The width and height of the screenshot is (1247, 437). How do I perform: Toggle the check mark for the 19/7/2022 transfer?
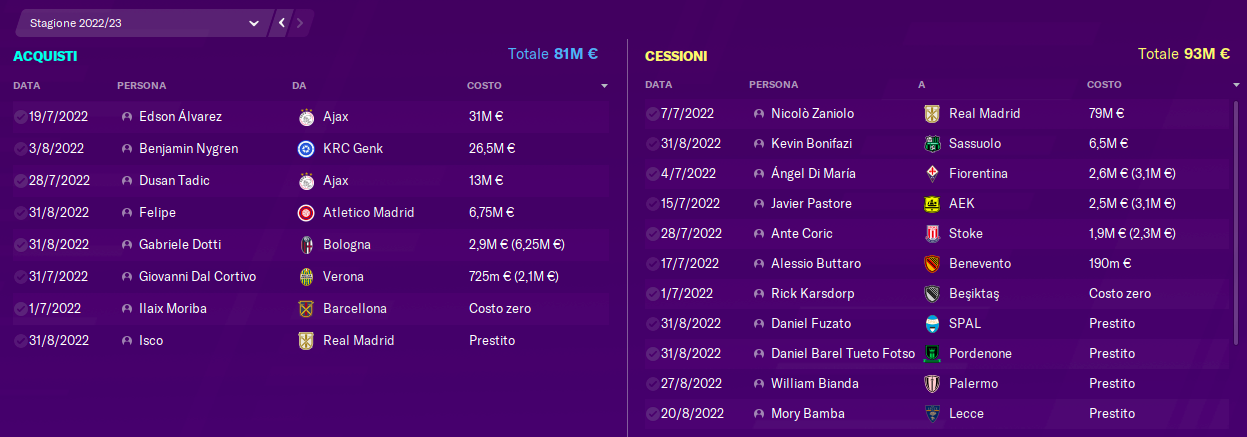(20, 117)
